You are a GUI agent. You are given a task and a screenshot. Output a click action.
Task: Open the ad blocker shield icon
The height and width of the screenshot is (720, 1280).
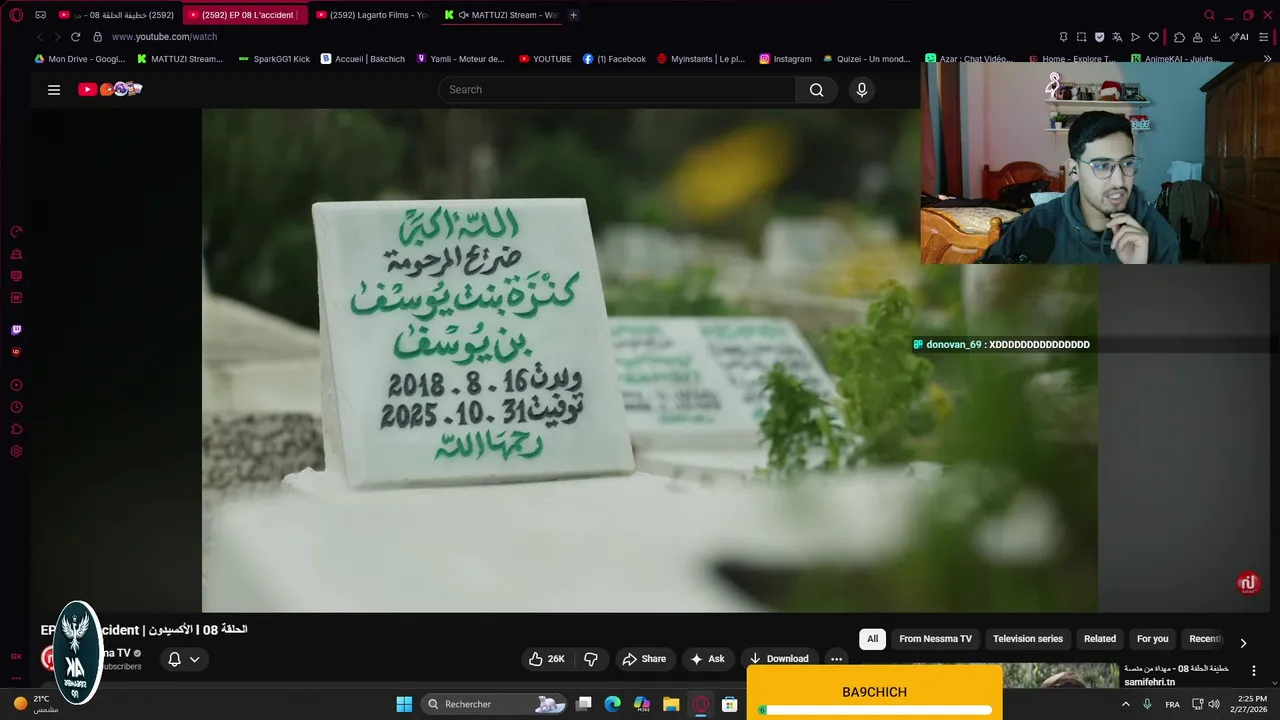point(1099,37)
